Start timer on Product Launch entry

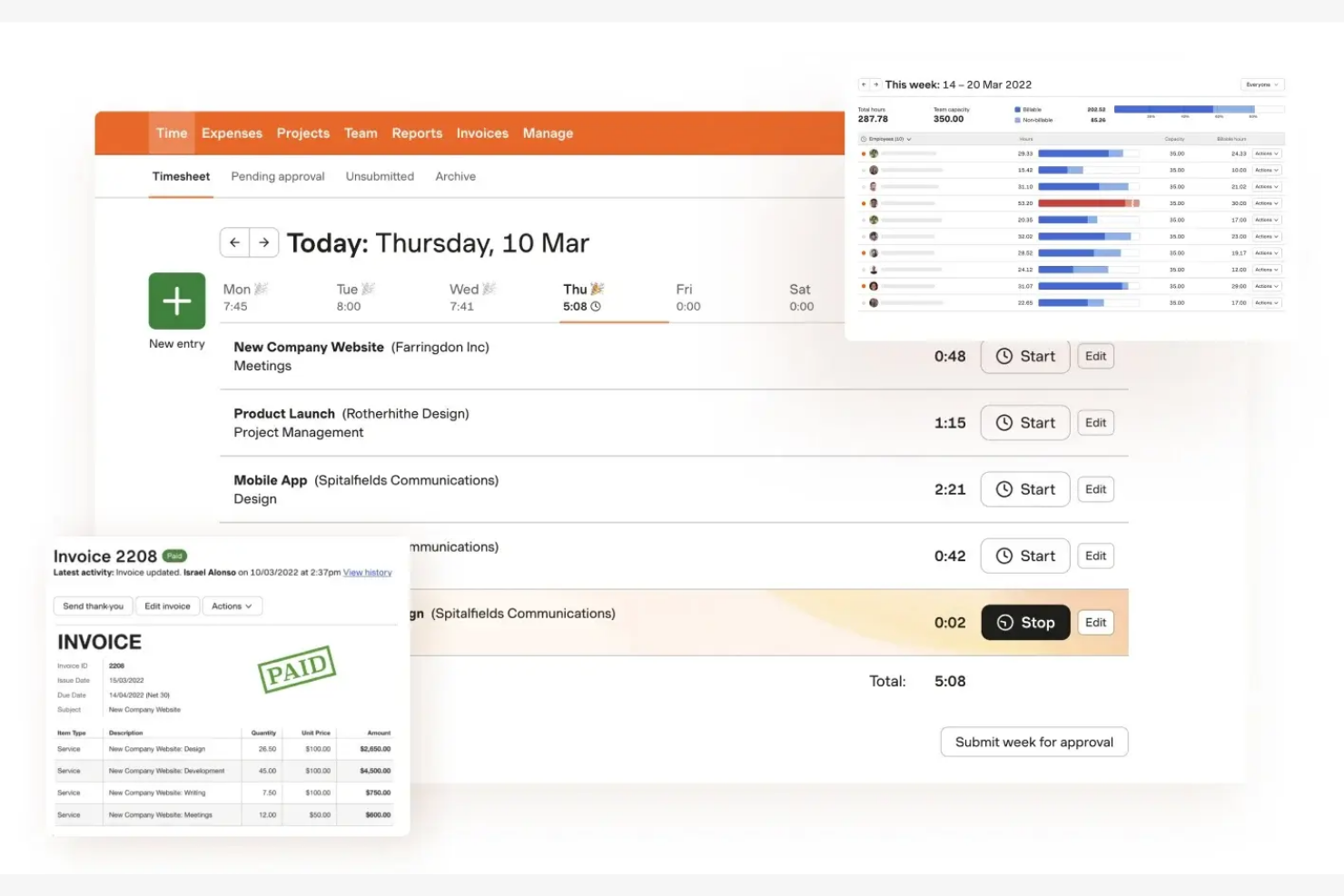click(x=1024, y=423)
